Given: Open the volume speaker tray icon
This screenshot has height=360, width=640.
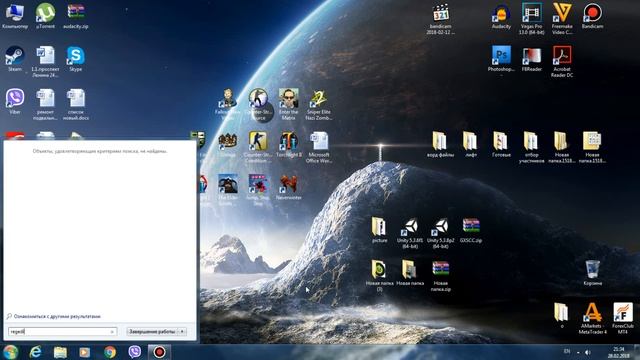Looking at the screenshot, I should pos(588,352).
